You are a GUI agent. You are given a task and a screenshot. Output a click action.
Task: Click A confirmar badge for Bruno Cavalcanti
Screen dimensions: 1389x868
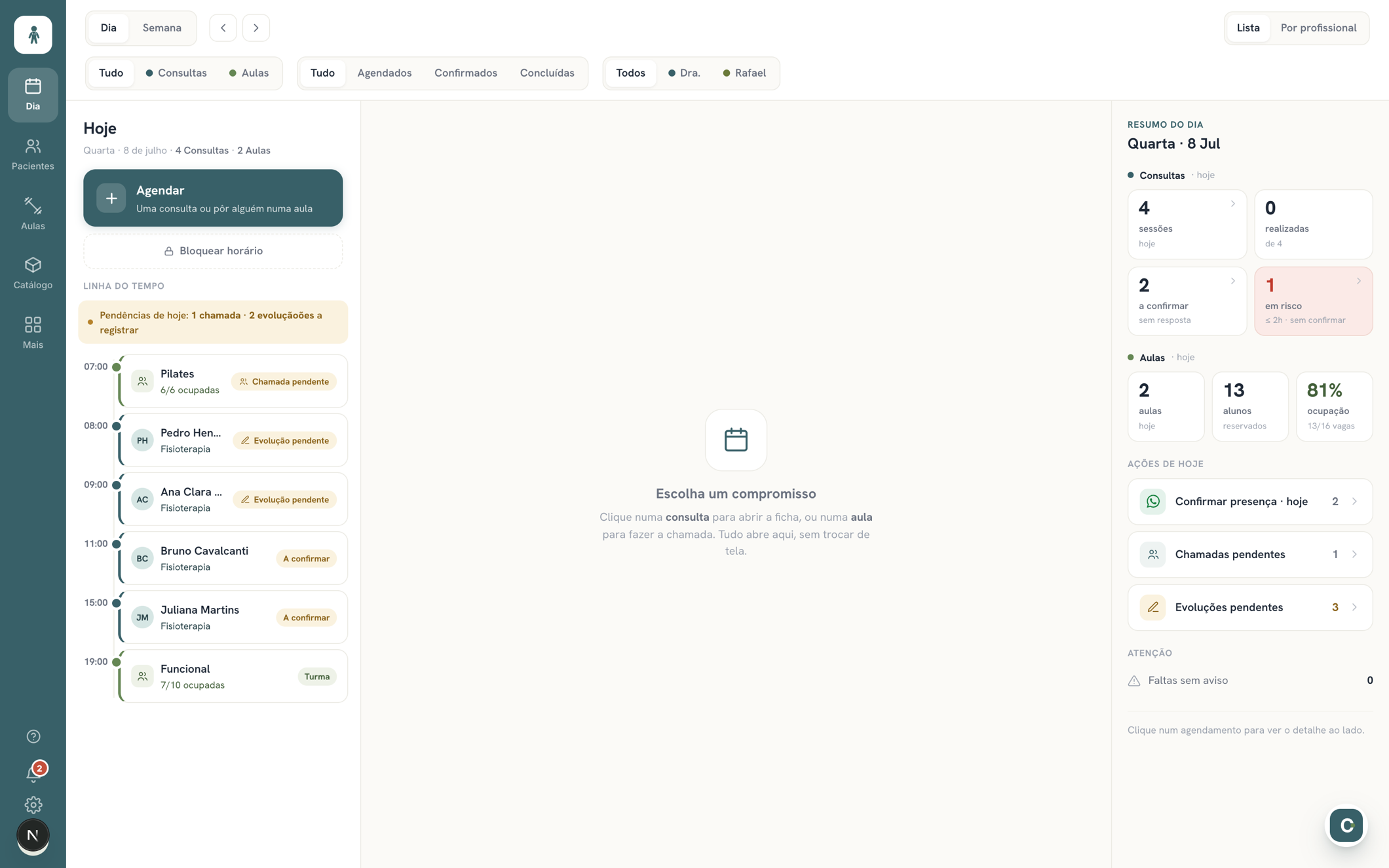[306, 559]
